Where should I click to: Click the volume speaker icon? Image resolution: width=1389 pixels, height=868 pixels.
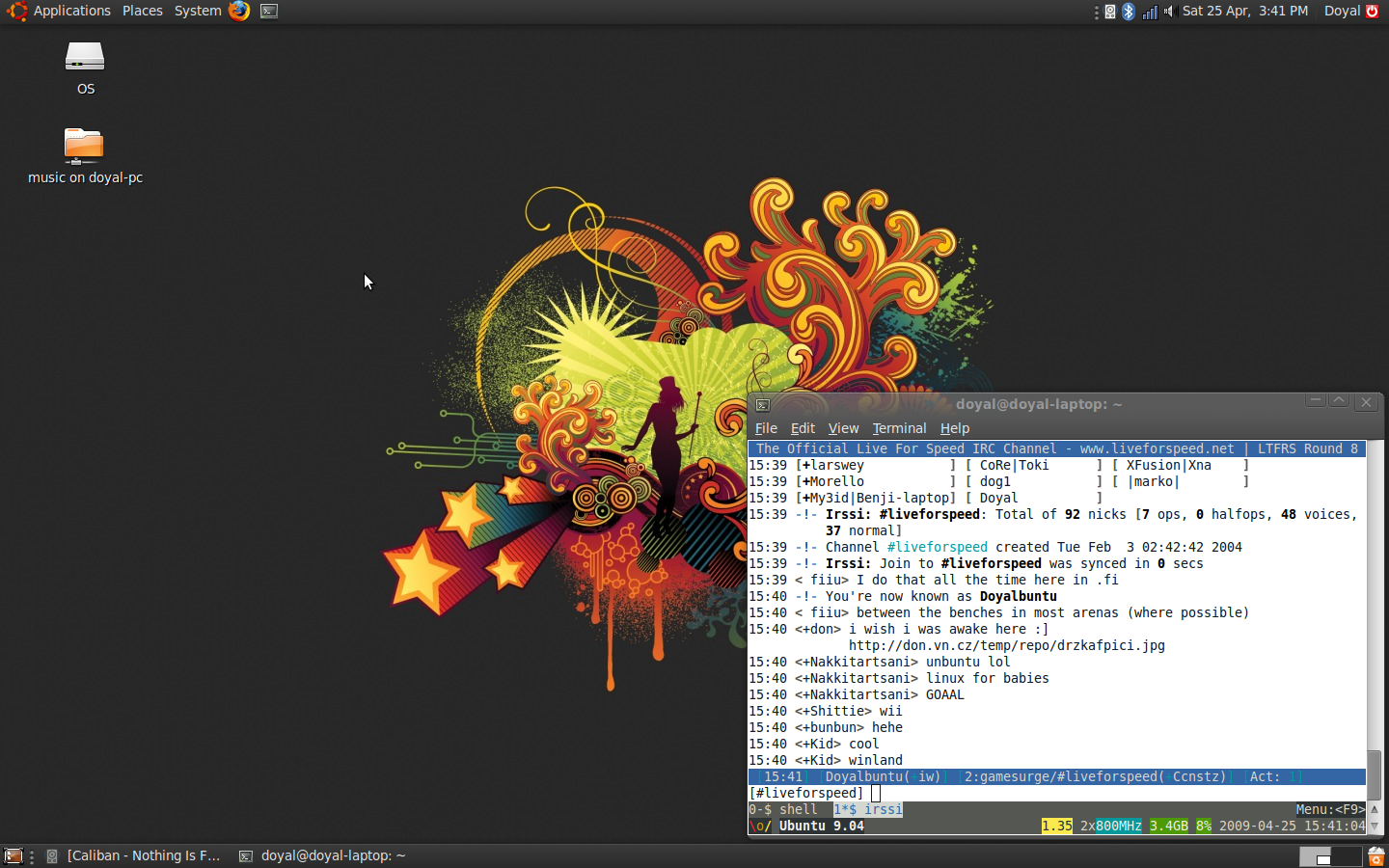tap(1169, 12)
